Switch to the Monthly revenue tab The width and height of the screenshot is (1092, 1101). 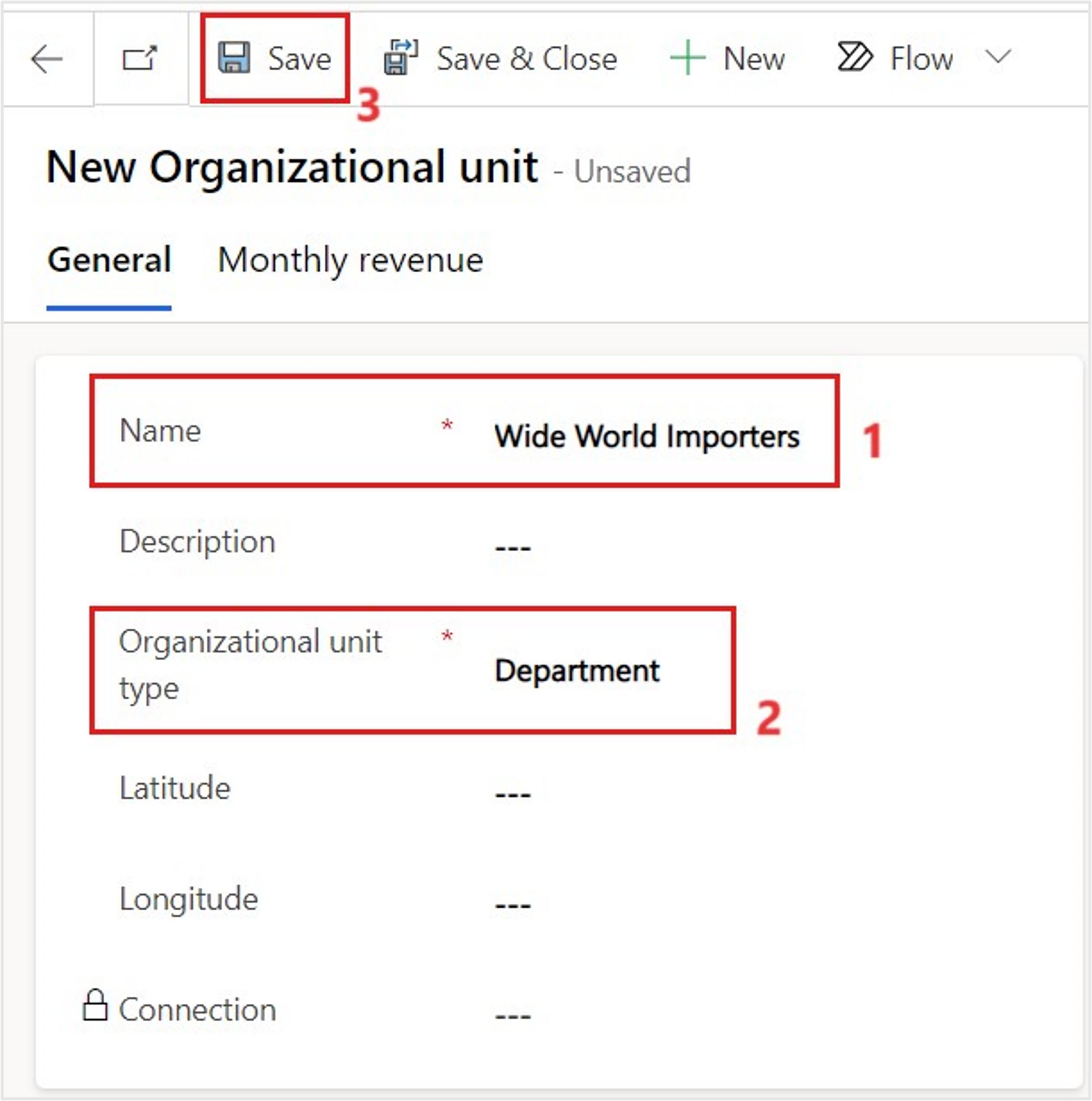point(350,260)
